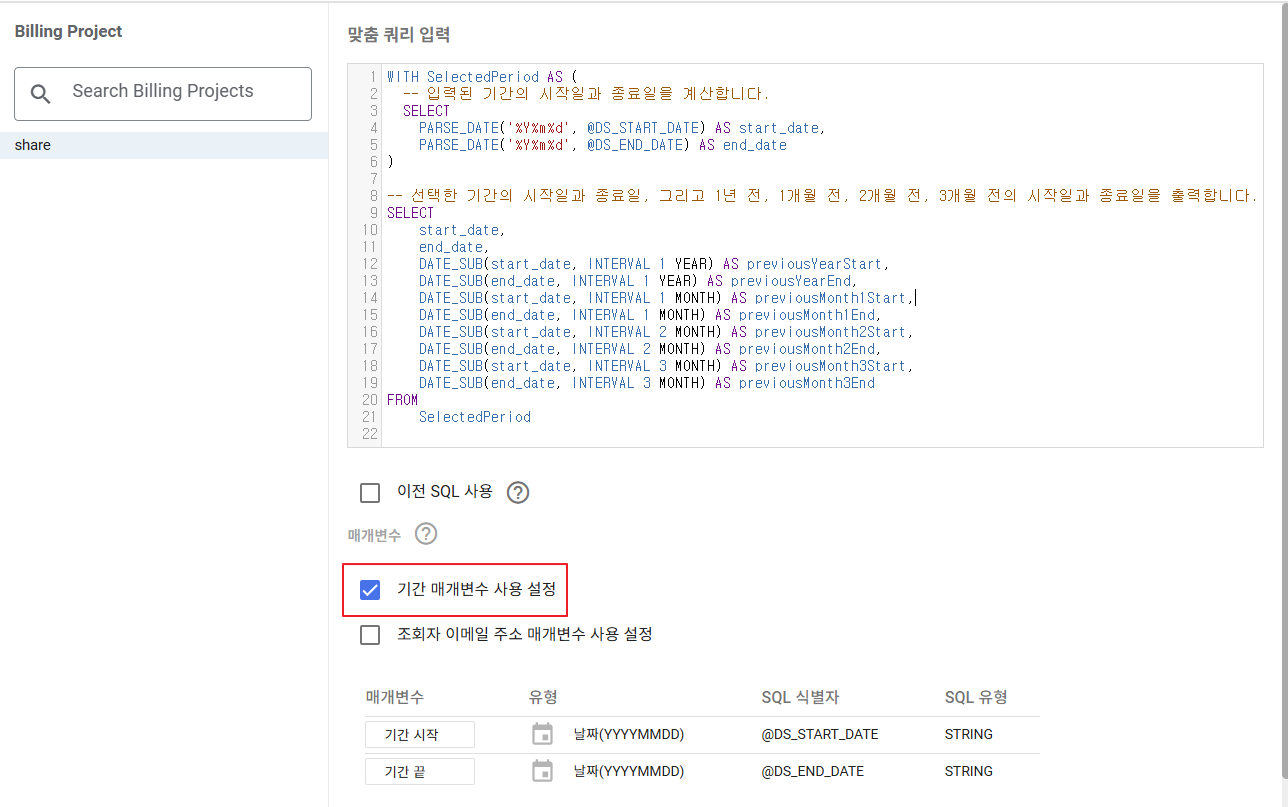Click calendar icon in 기간 시작 row
This screenshot has width=1288, height=807.
542,734
